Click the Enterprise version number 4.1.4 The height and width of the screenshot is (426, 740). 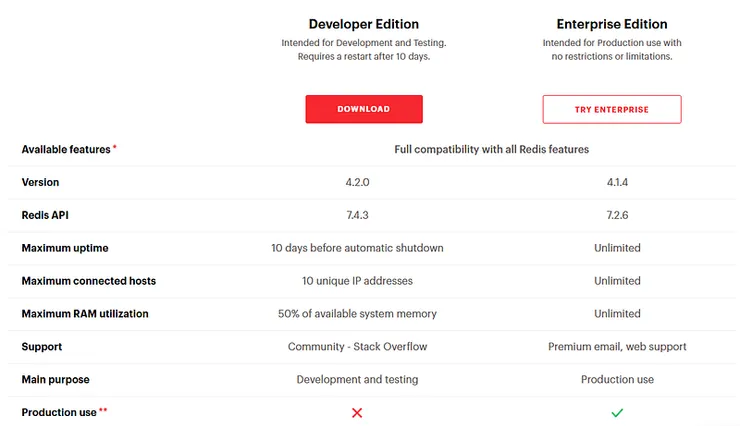pos(617,183)
